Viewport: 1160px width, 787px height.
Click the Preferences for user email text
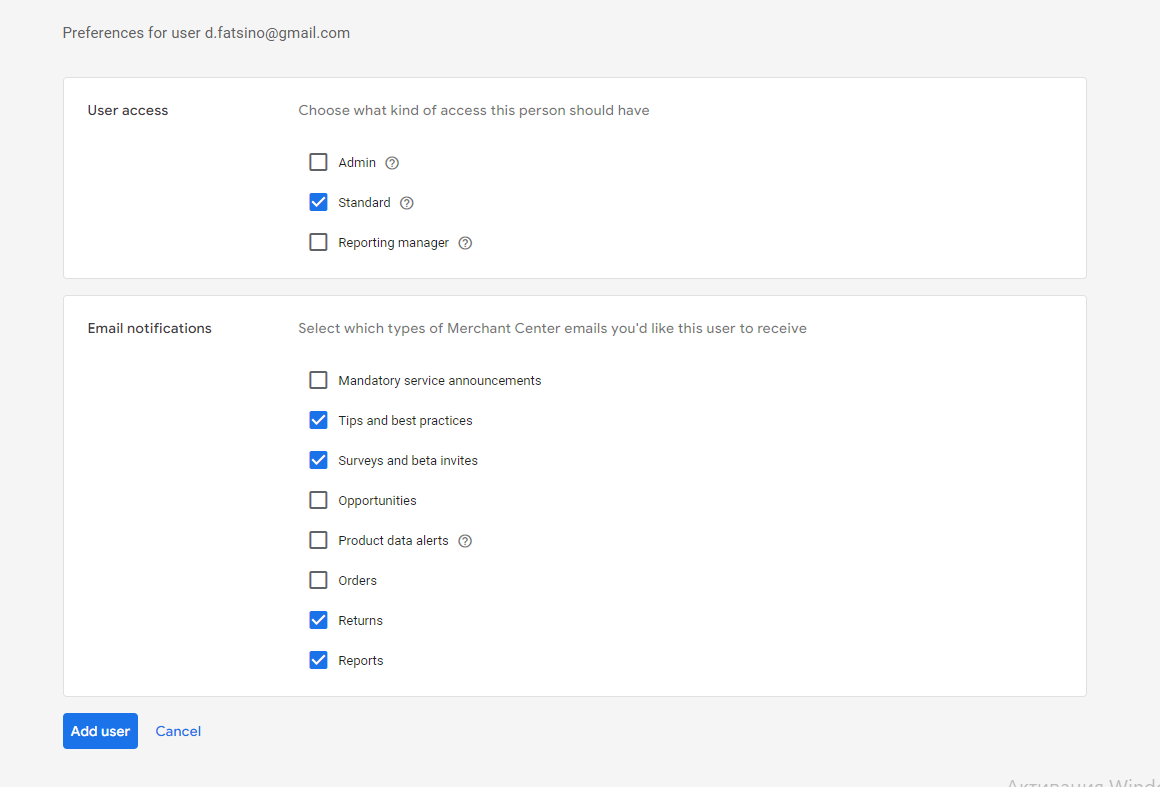[x=206, y=33]
